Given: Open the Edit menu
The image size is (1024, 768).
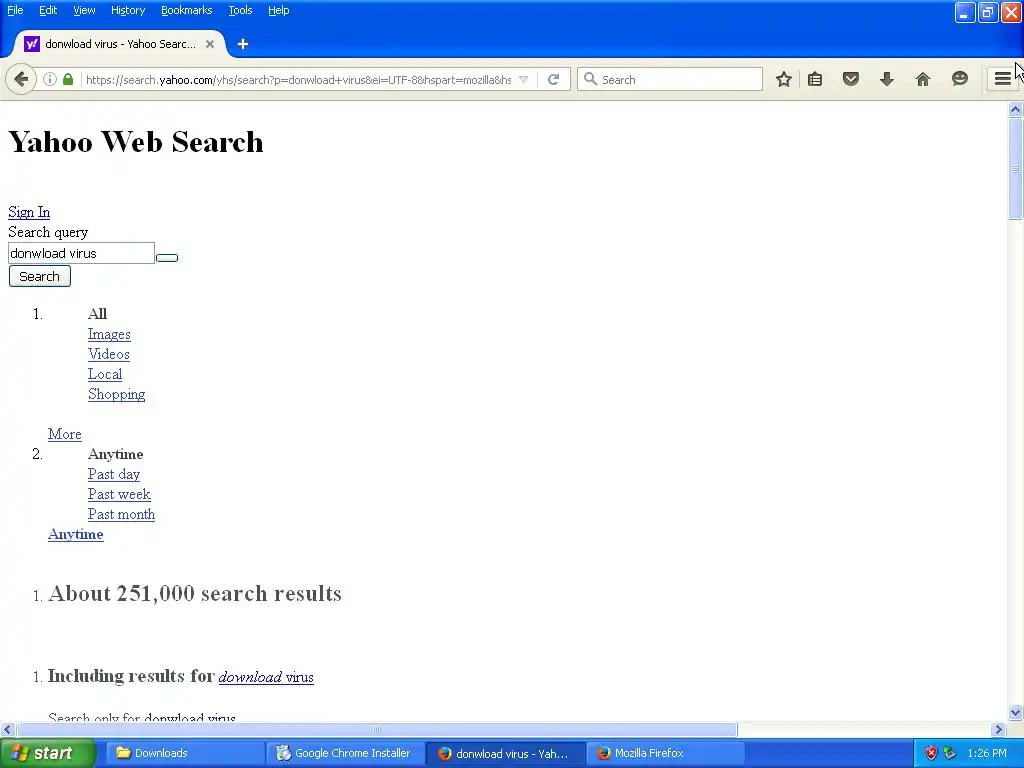Looking at the screenshot, I should click(48, 10).
